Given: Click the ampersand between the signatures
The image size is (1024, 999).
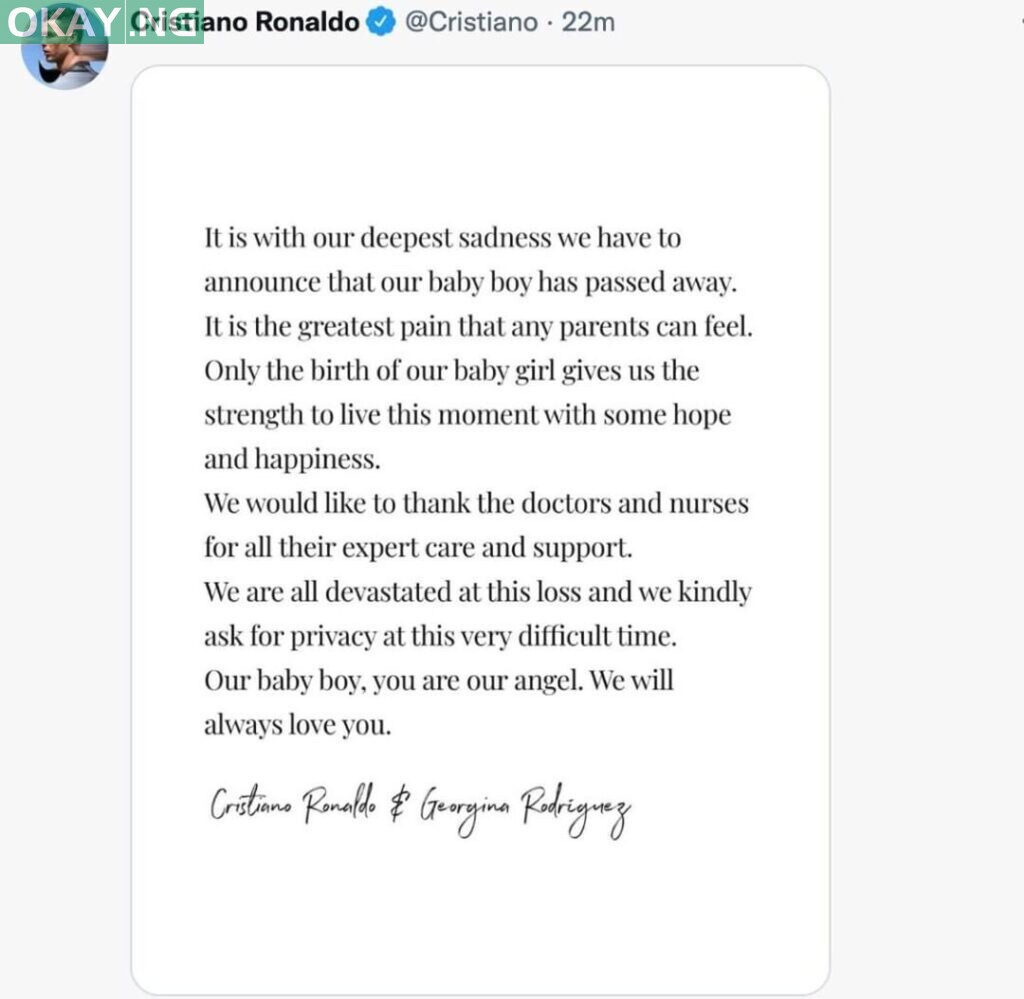Looking at the screenshot, I should coord(391,804).
